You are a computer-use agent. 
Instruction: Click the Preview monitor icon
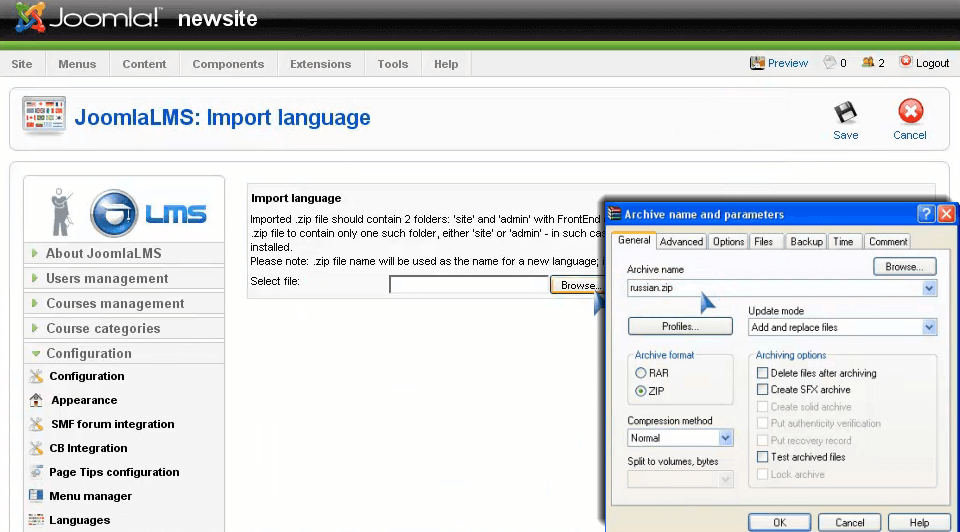coord(757,62)
